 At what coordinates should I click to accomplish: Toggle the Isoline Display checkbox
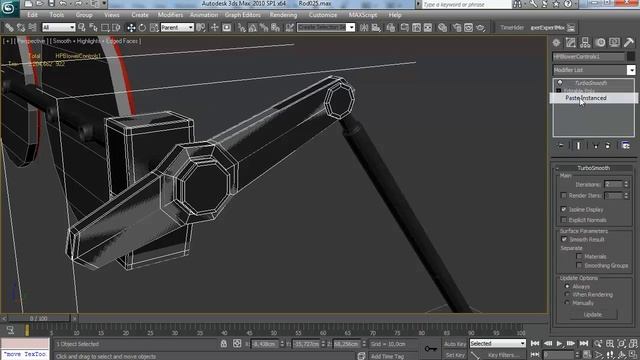click(x=564, y=209)
